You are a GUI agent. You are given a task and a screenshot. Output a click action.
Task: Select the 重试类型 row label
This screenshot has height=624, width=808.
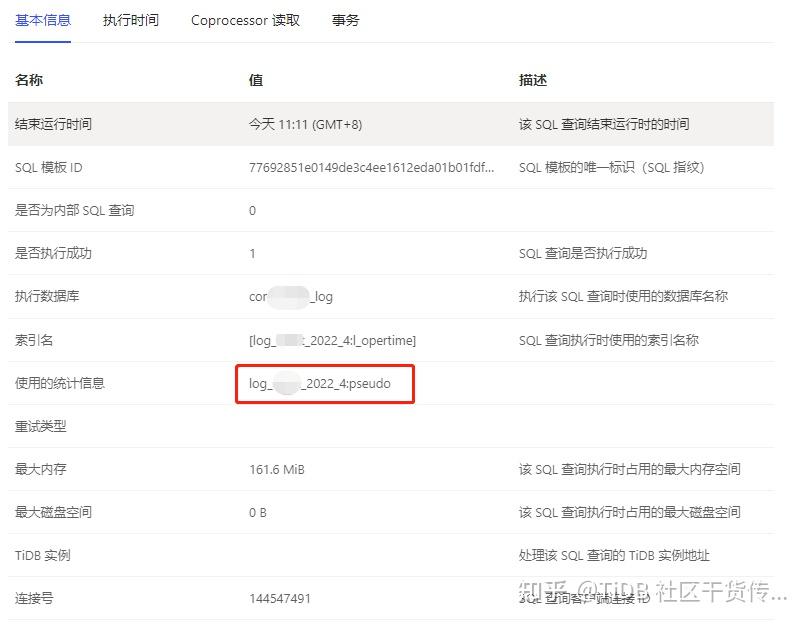(41, 426)
